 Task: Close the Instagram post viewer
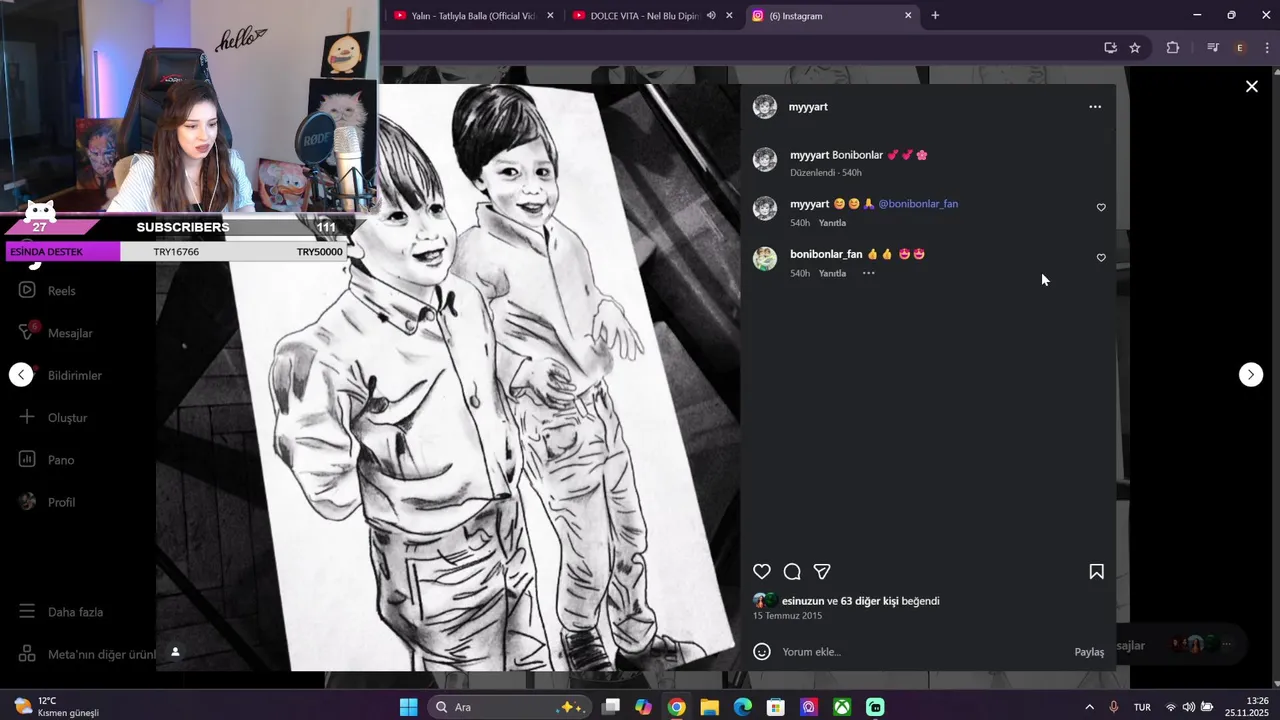click(1251, 87)
